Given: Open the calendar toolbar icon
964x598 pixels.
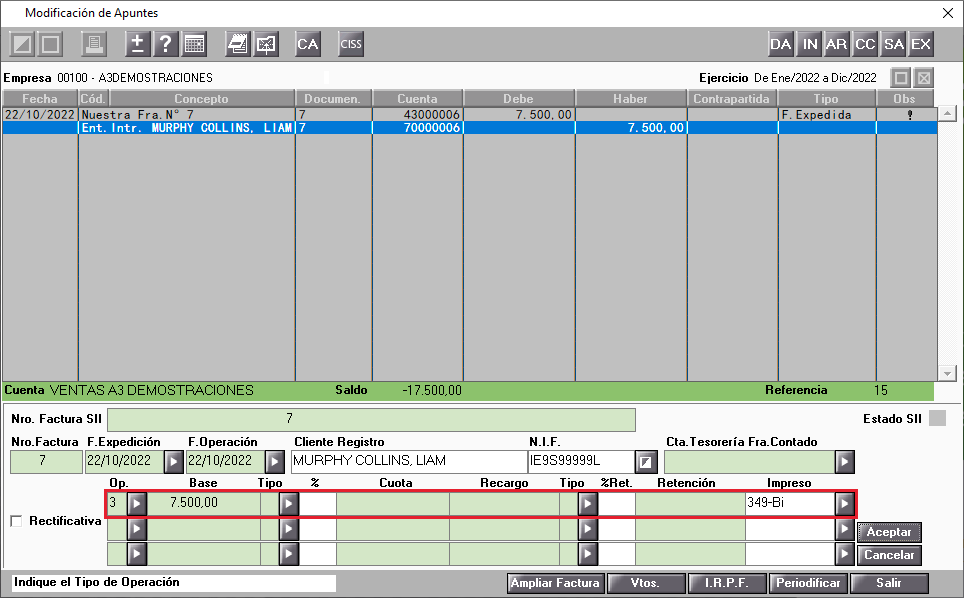Looking at the screenshot, I should 194,44.
